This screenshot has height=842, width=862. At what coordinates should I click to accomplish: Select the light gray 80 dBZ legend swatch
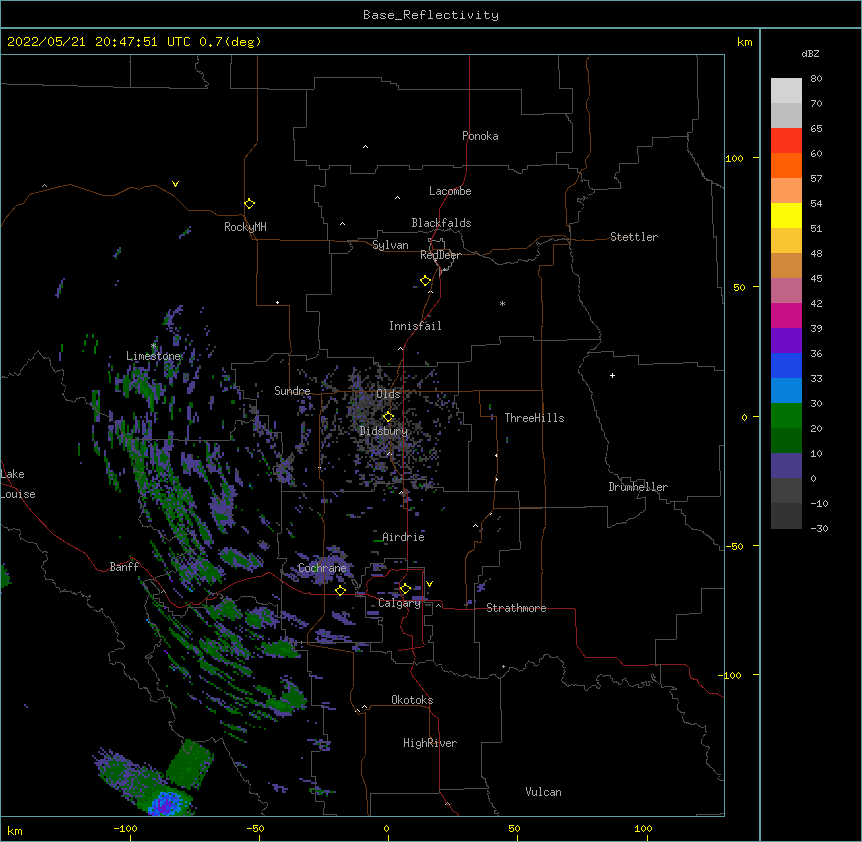(x=786, y=91)
